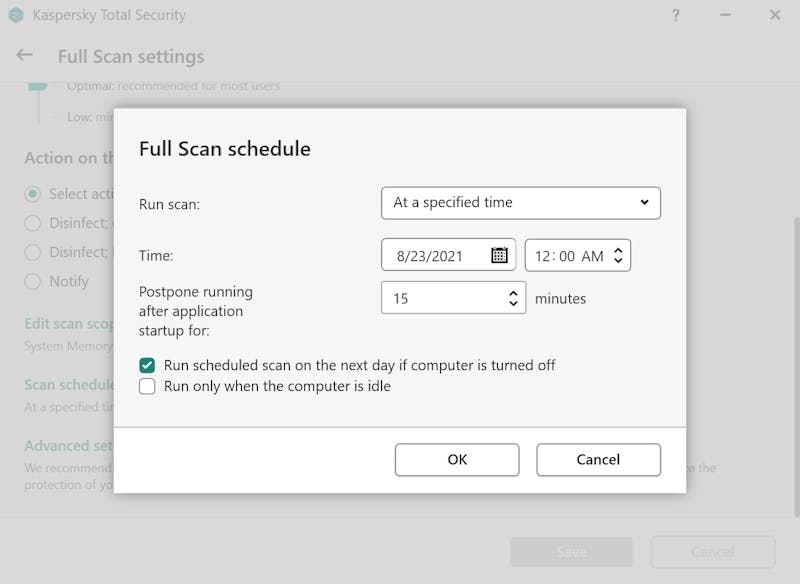Enable Run only when computer is idle
The height and width of the screenshot is (584, 800).
coord(147,386)
